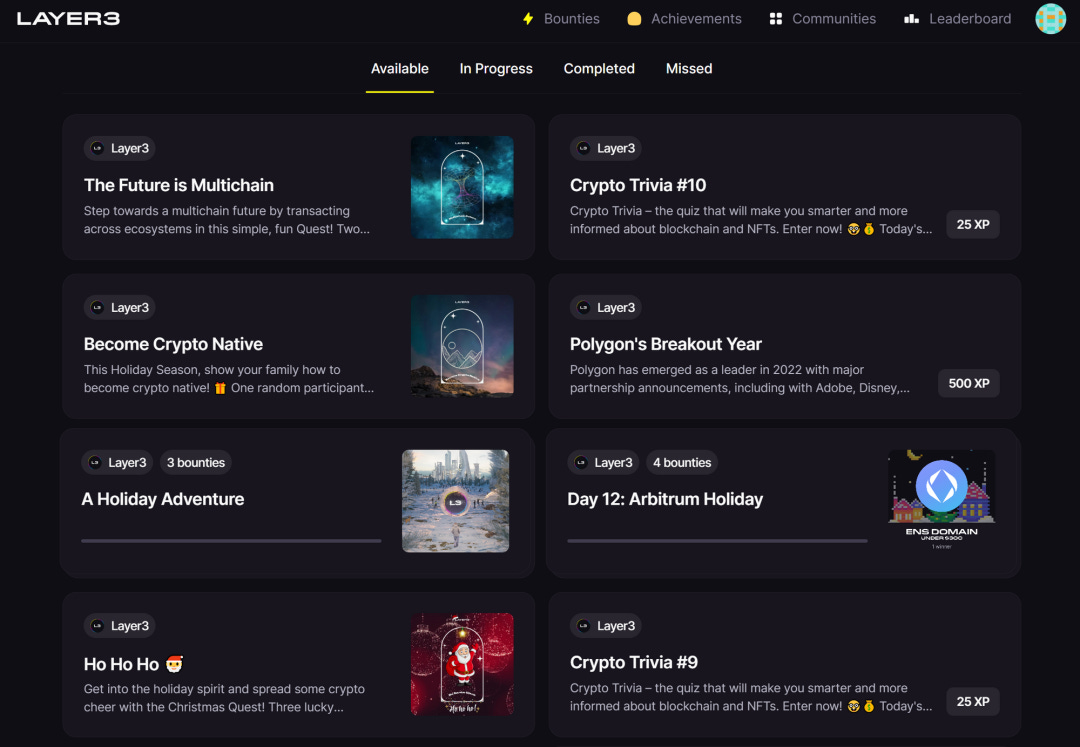Click the 500 XP badge on Polygon's Breakout Year
1080x747 pixels.
(x=968, y=383)
